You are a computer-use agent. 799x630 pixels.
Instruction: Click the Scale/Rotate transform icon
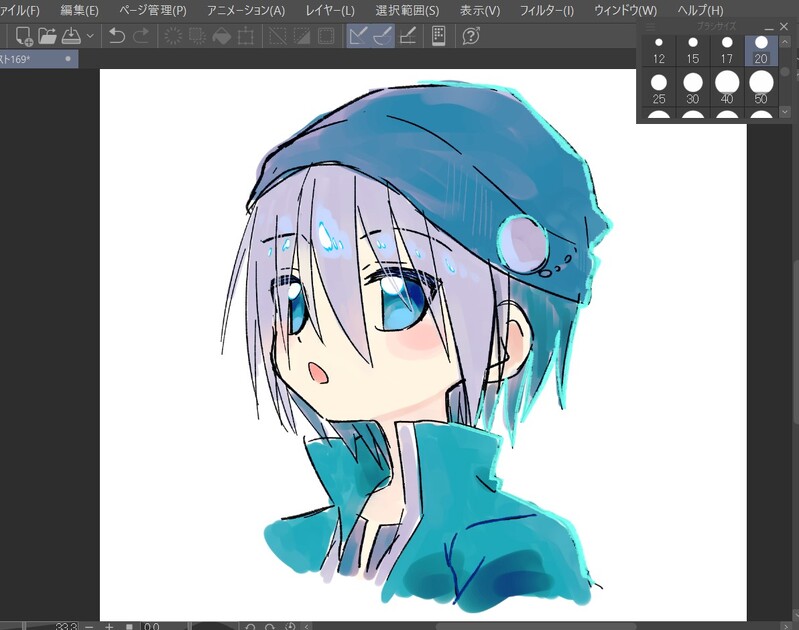pos(246,36)
